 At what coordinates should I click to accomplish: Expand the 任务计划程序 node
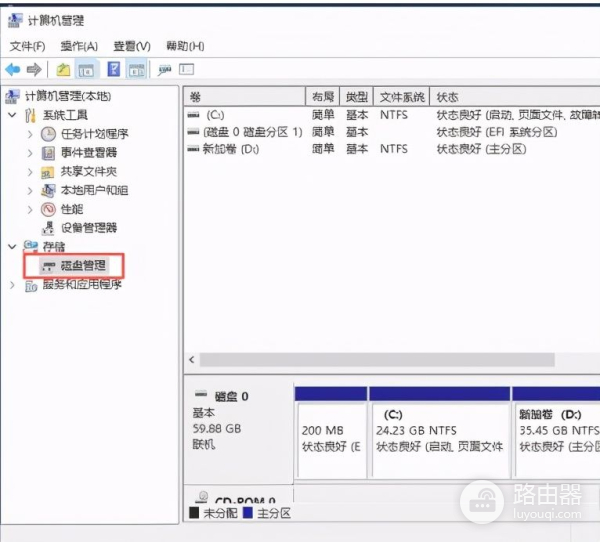30,134
